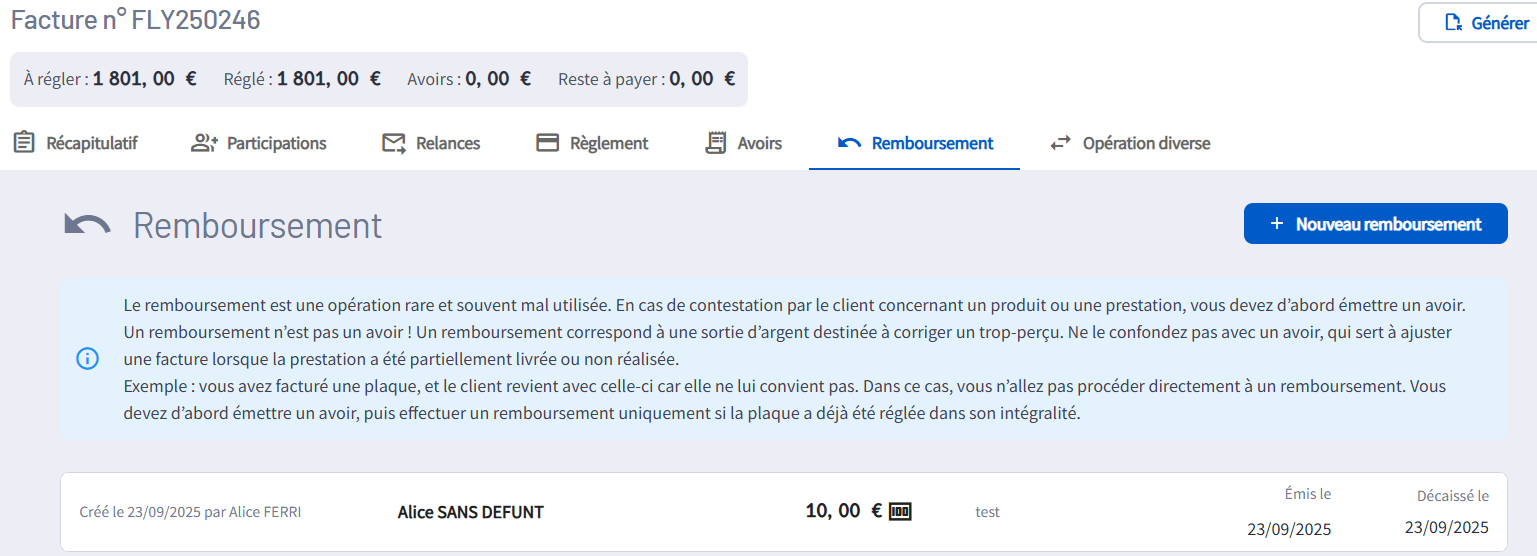Click the Décaissé le date 23/09/2025
The image size is (1537, 556).
coord(1446,527)
